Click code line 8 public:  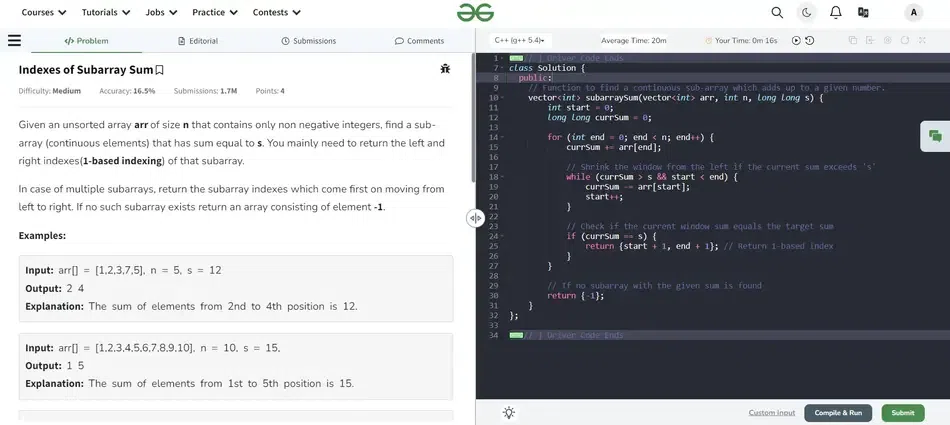click(535, 78)
